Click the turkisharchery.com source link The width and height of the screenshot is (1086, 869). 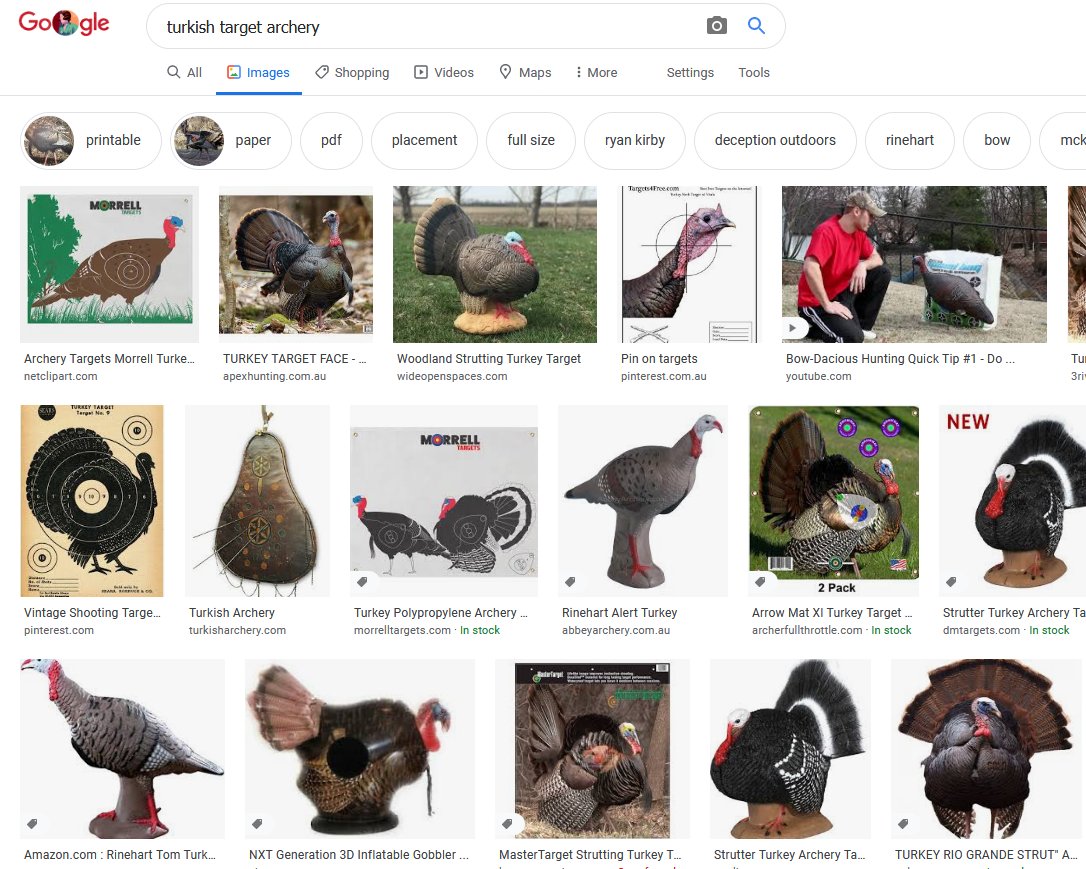pos(238,630)
